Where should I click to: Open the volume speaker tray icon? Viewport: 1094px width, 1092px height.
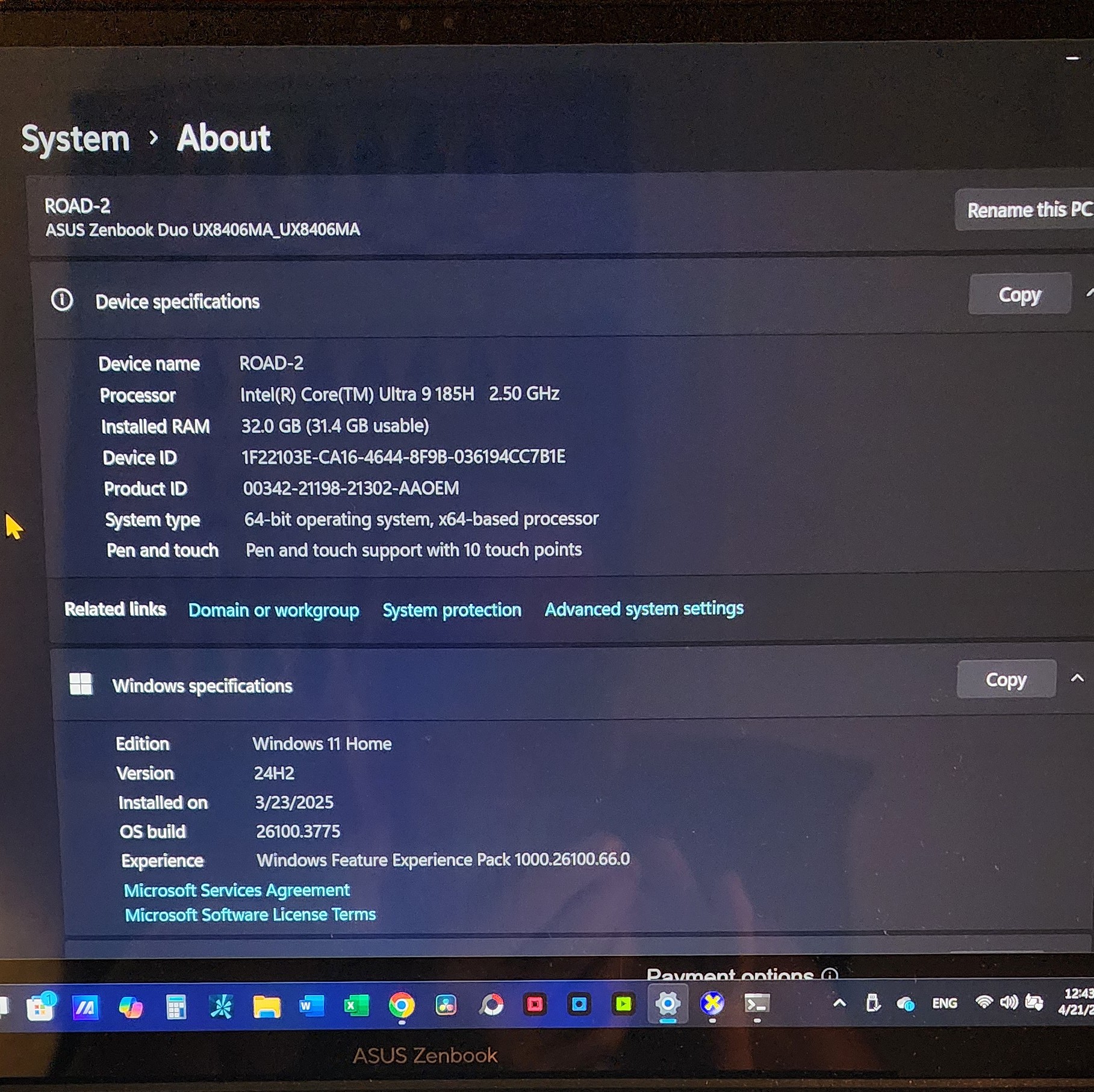[1009, 1002]
